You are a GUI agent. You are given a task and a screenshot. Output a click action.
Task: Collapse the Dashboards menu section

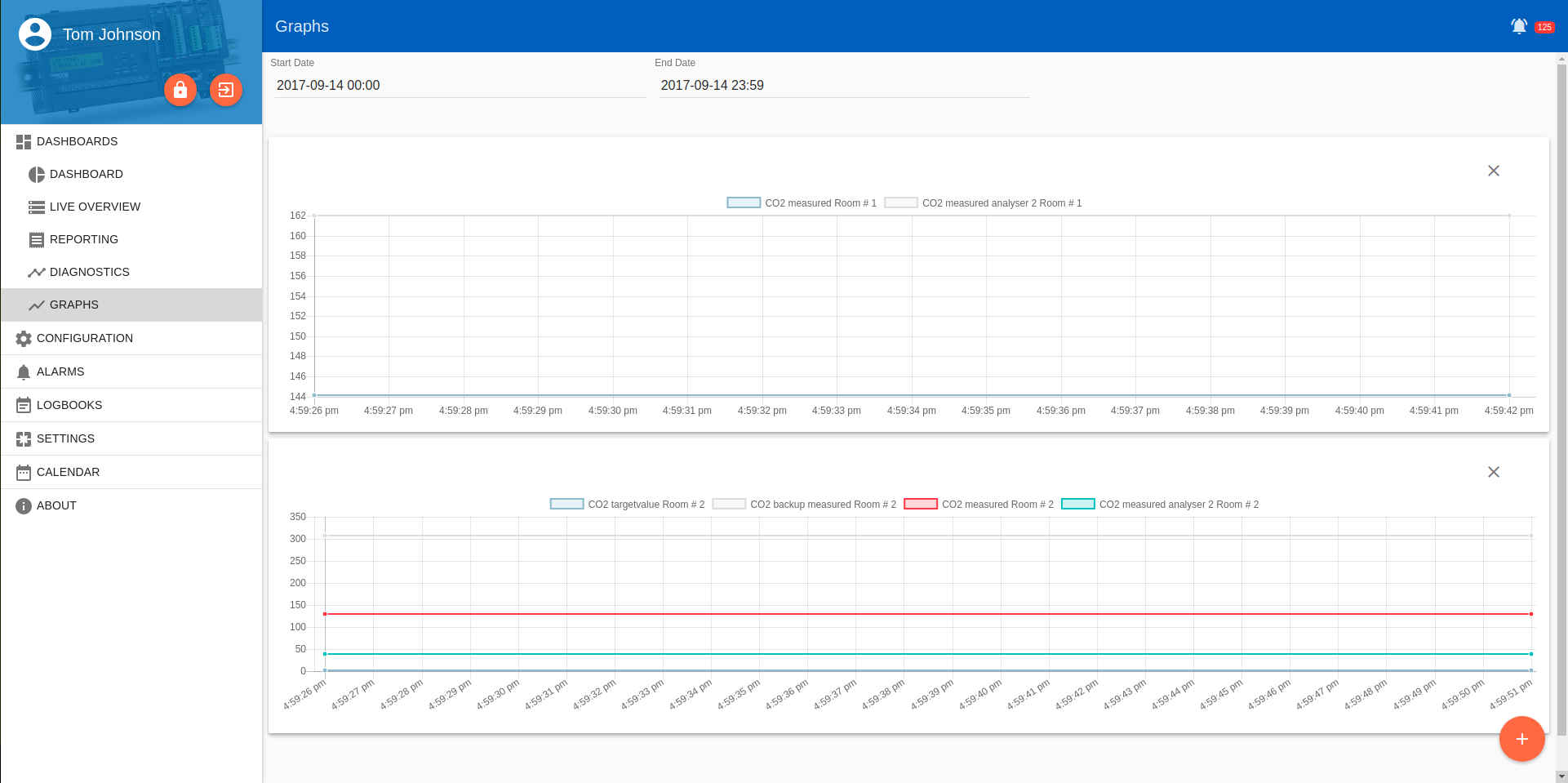coord(77,141)
